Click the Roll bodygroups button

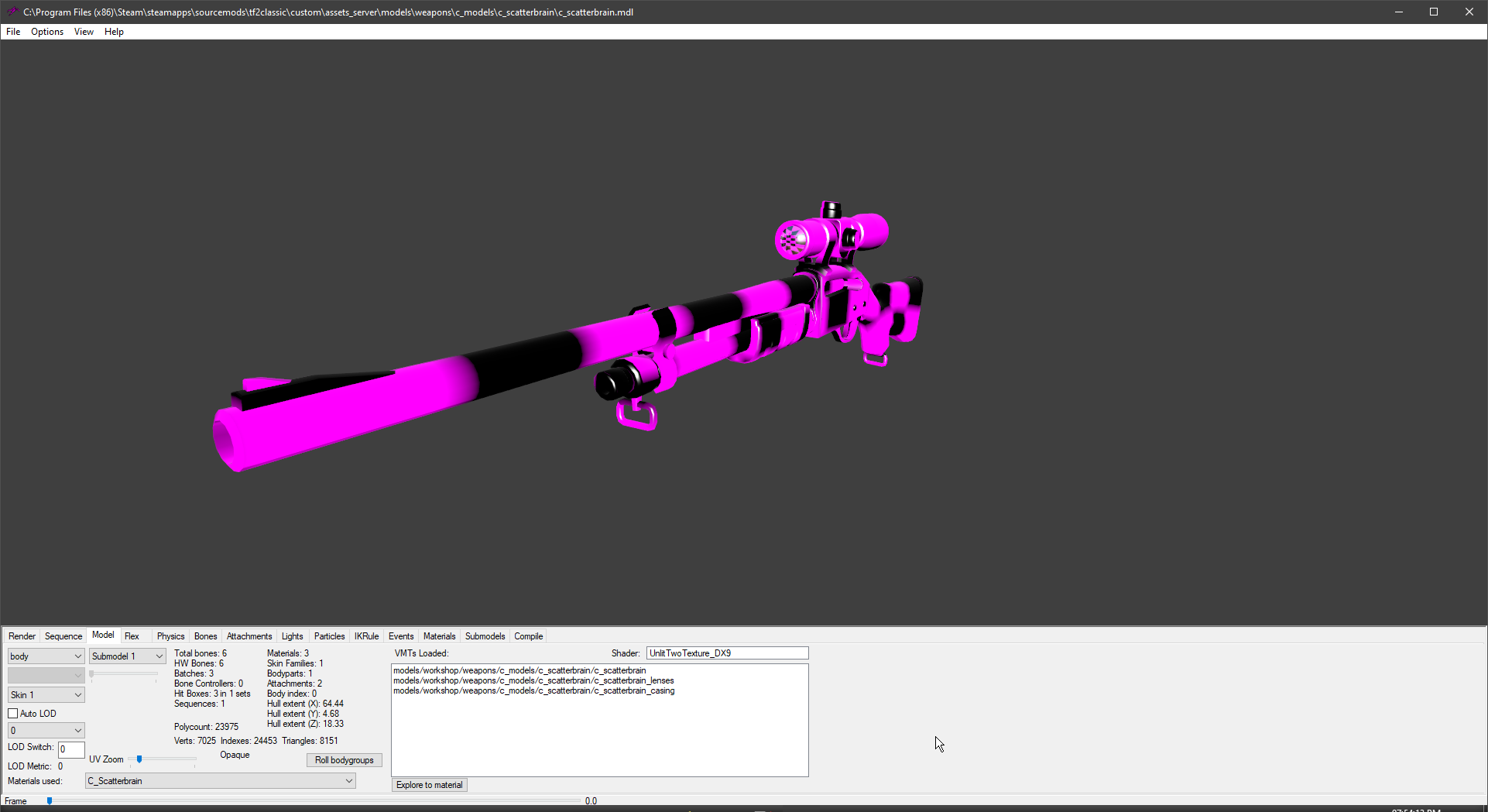point(345,760)
